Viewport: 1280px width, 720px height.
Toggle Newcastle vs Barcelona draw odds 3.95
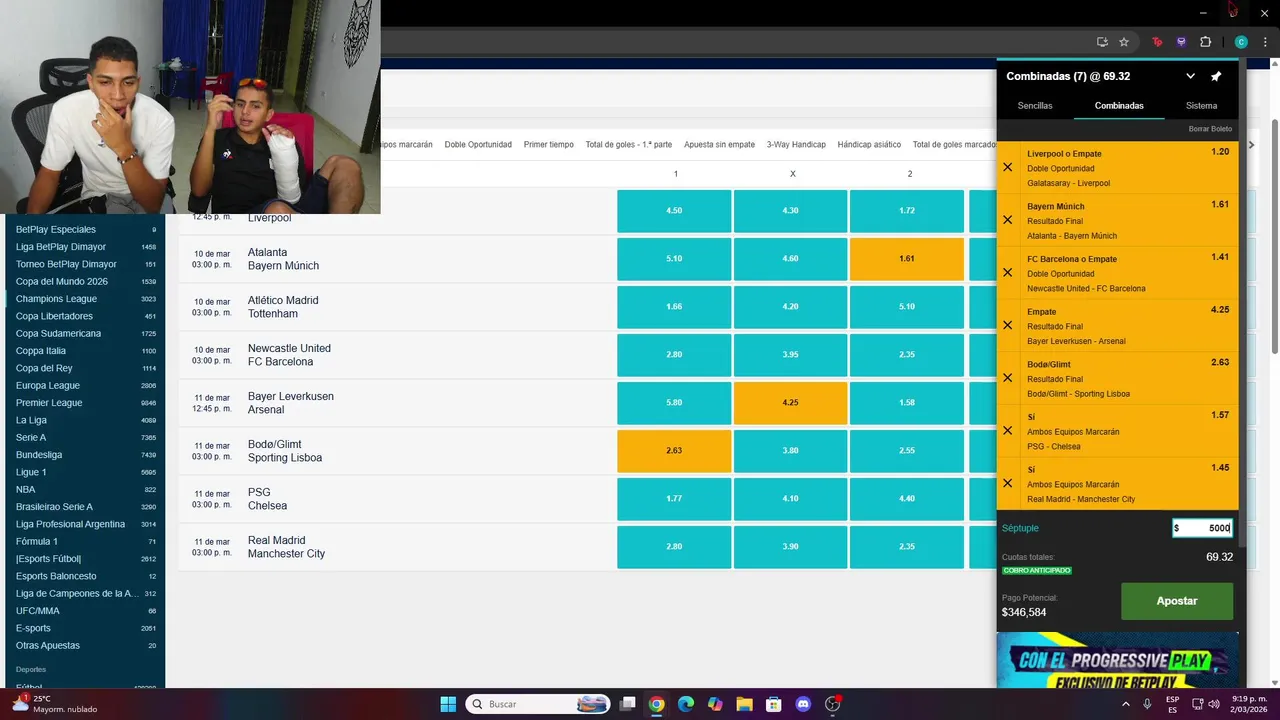pyautogui.click(x=790, y=355)
